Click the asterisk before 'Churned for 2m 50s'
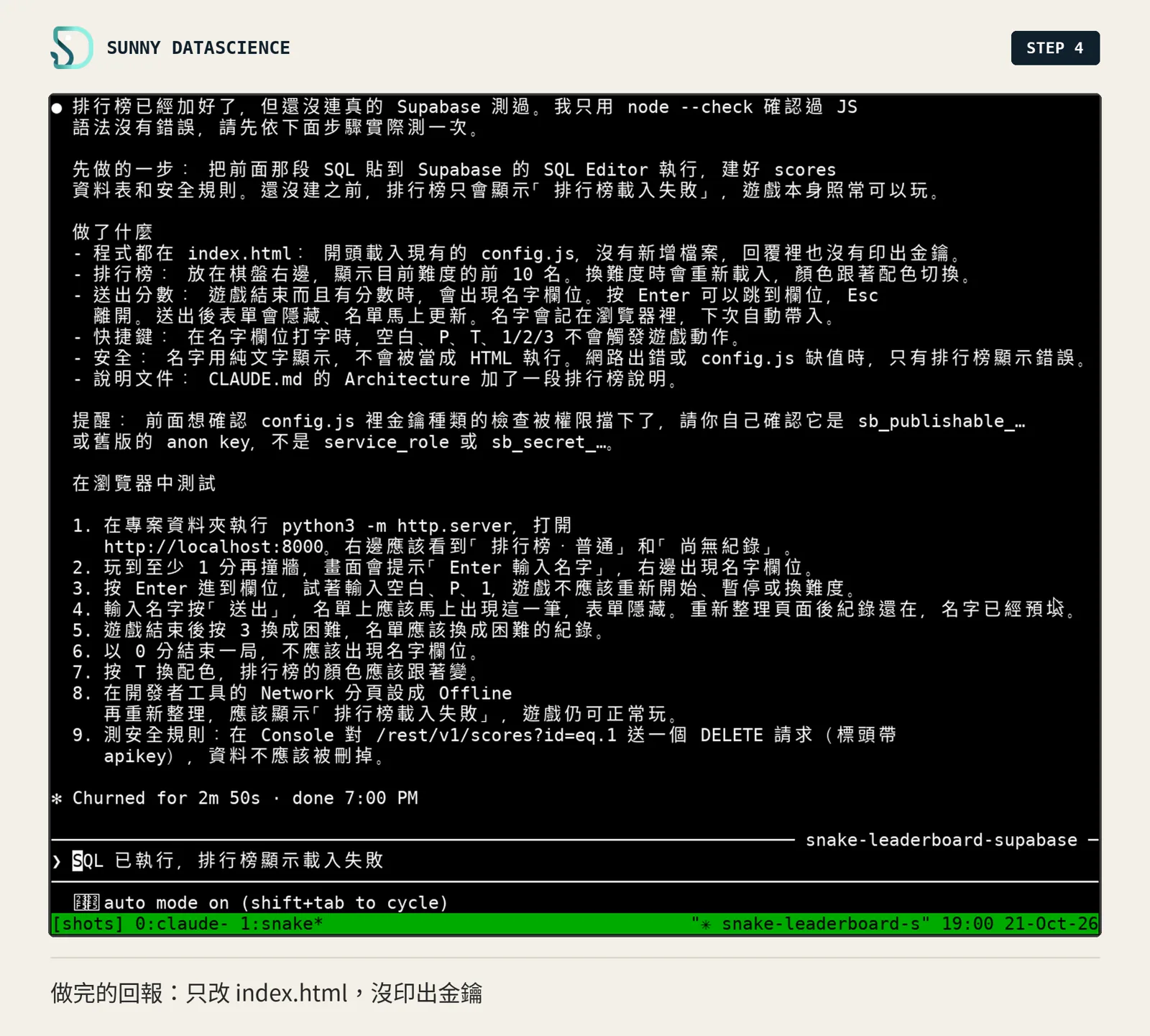 [57, 798]
